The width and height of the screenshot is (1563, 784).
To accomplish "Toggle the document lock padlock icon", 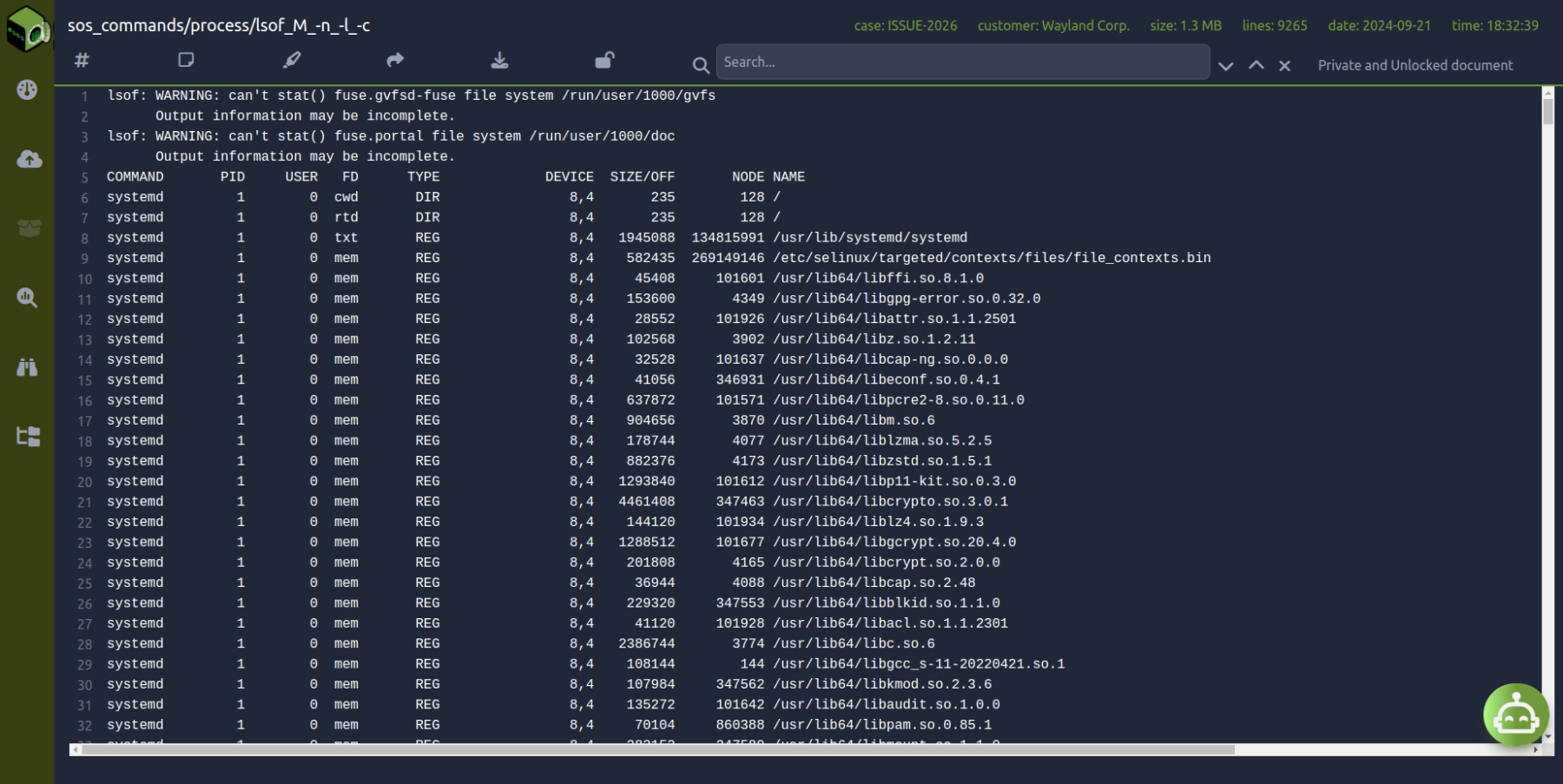I will (x=603, y=60).
